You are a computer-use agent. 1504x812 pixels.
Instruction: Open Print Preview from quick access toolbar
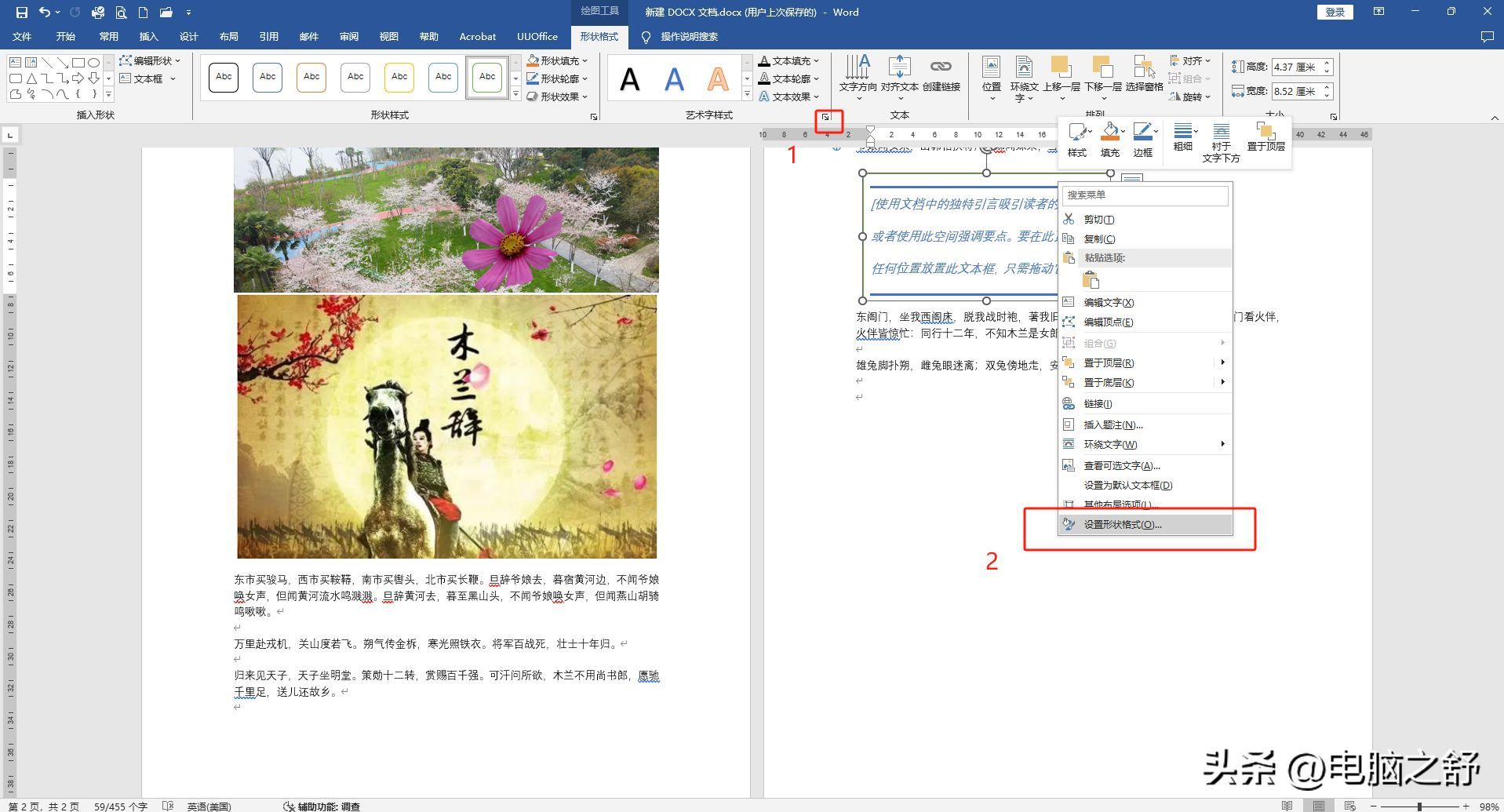click(x=121, y=13)
